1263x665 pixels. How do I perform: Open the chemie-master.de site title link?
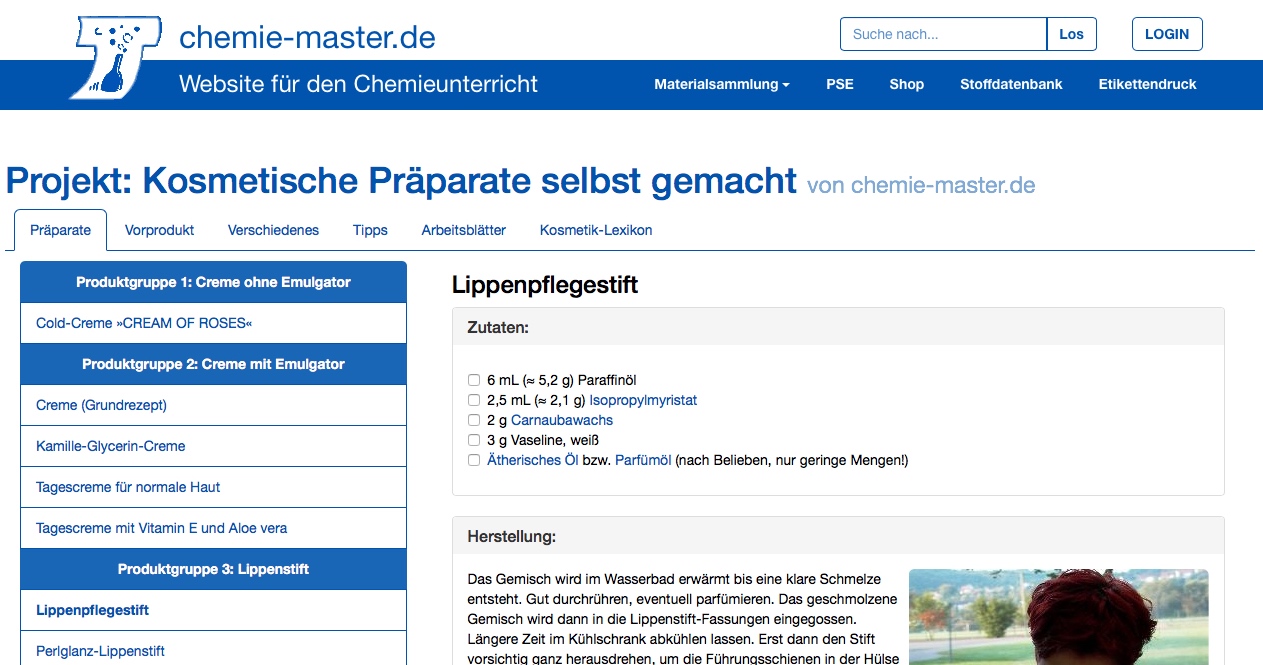307,38
